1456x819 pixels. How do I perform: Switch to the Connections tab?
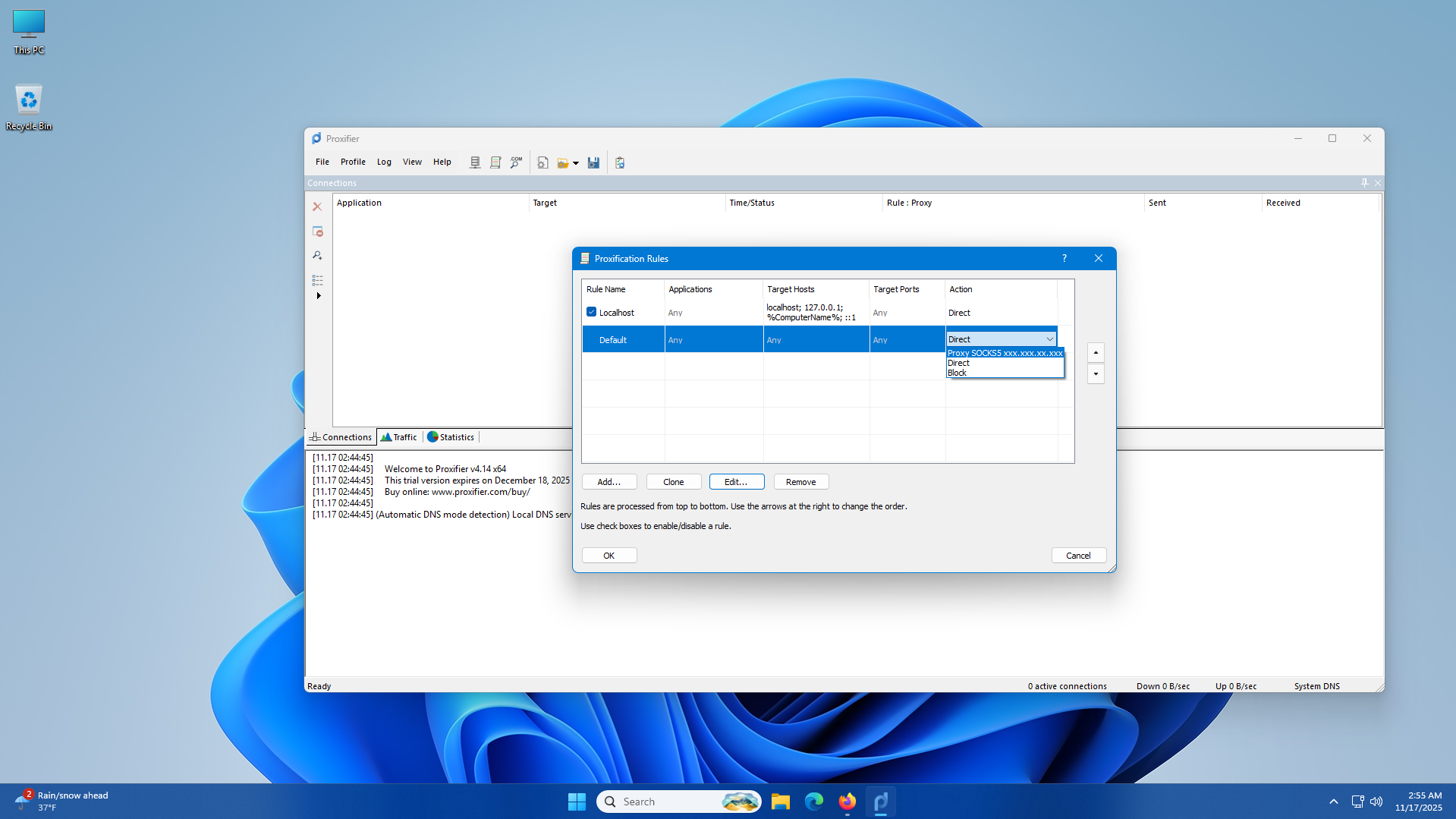coord(341,437)
